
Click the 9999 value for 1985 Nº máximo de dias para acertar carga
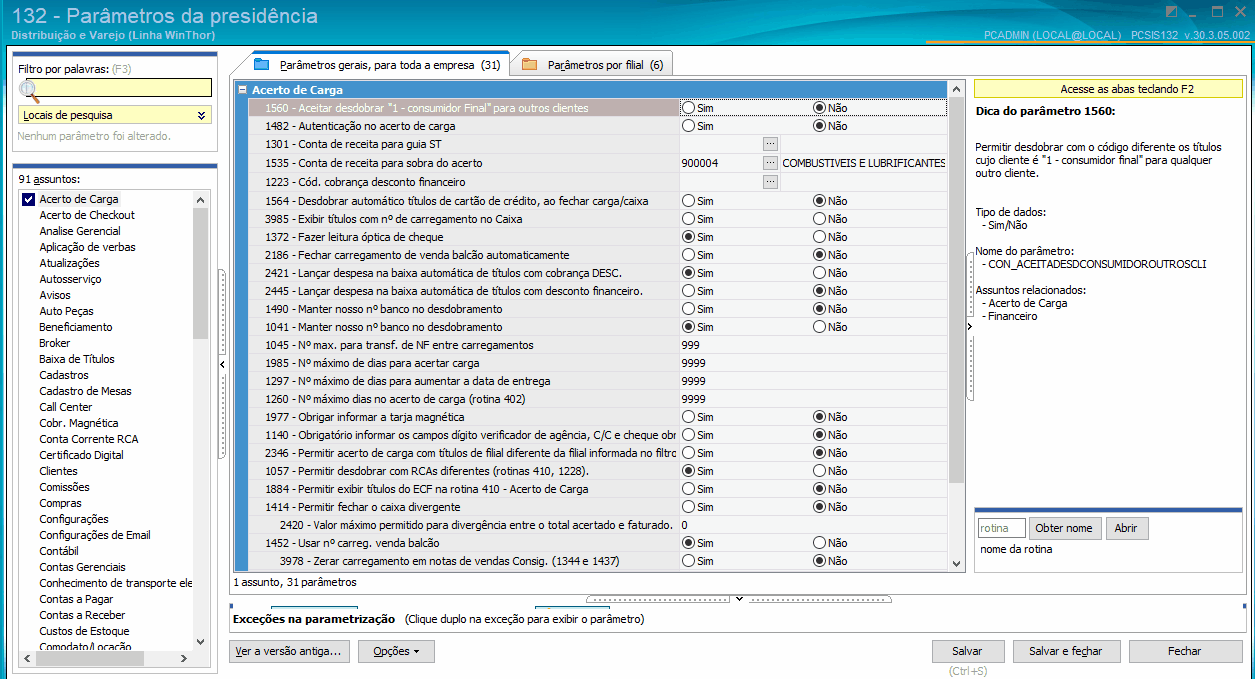click(693, 363)
